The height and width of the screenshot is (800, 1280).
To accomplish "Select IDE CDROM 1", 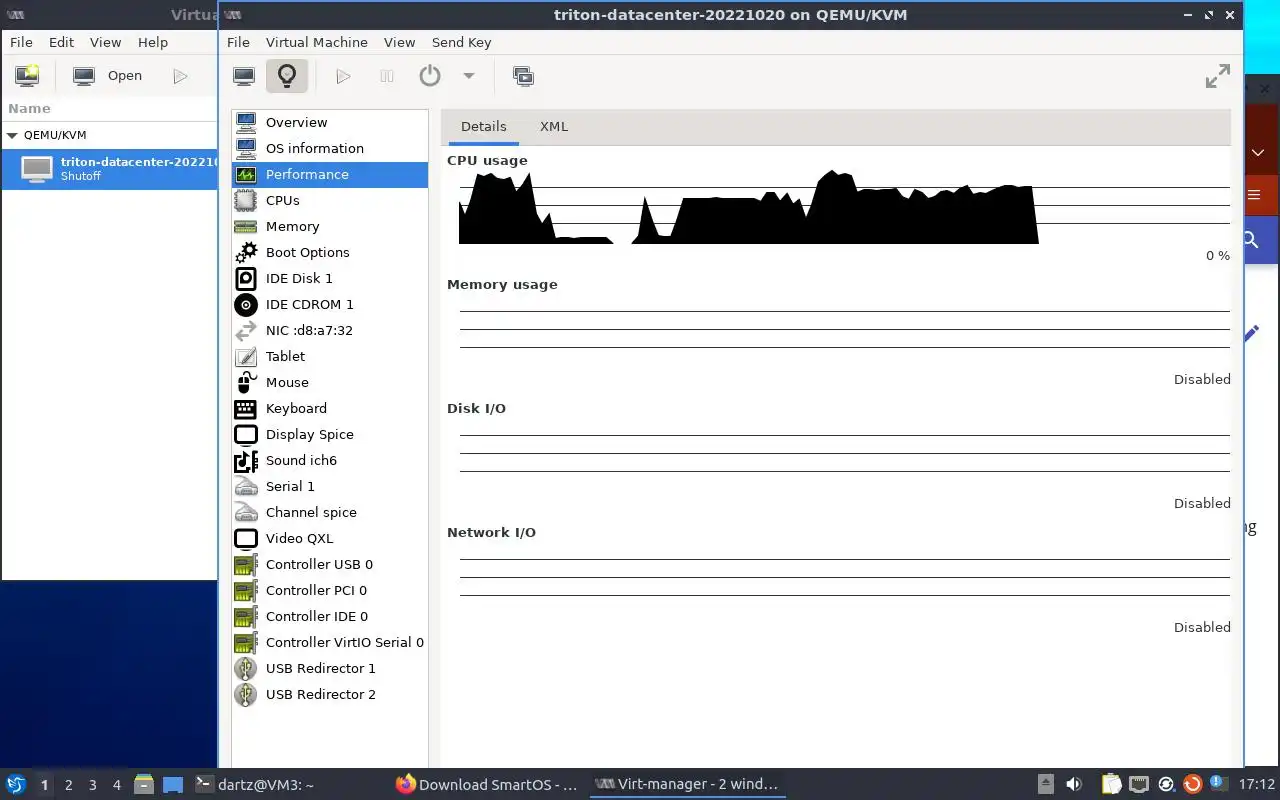I will coord(330,304).
